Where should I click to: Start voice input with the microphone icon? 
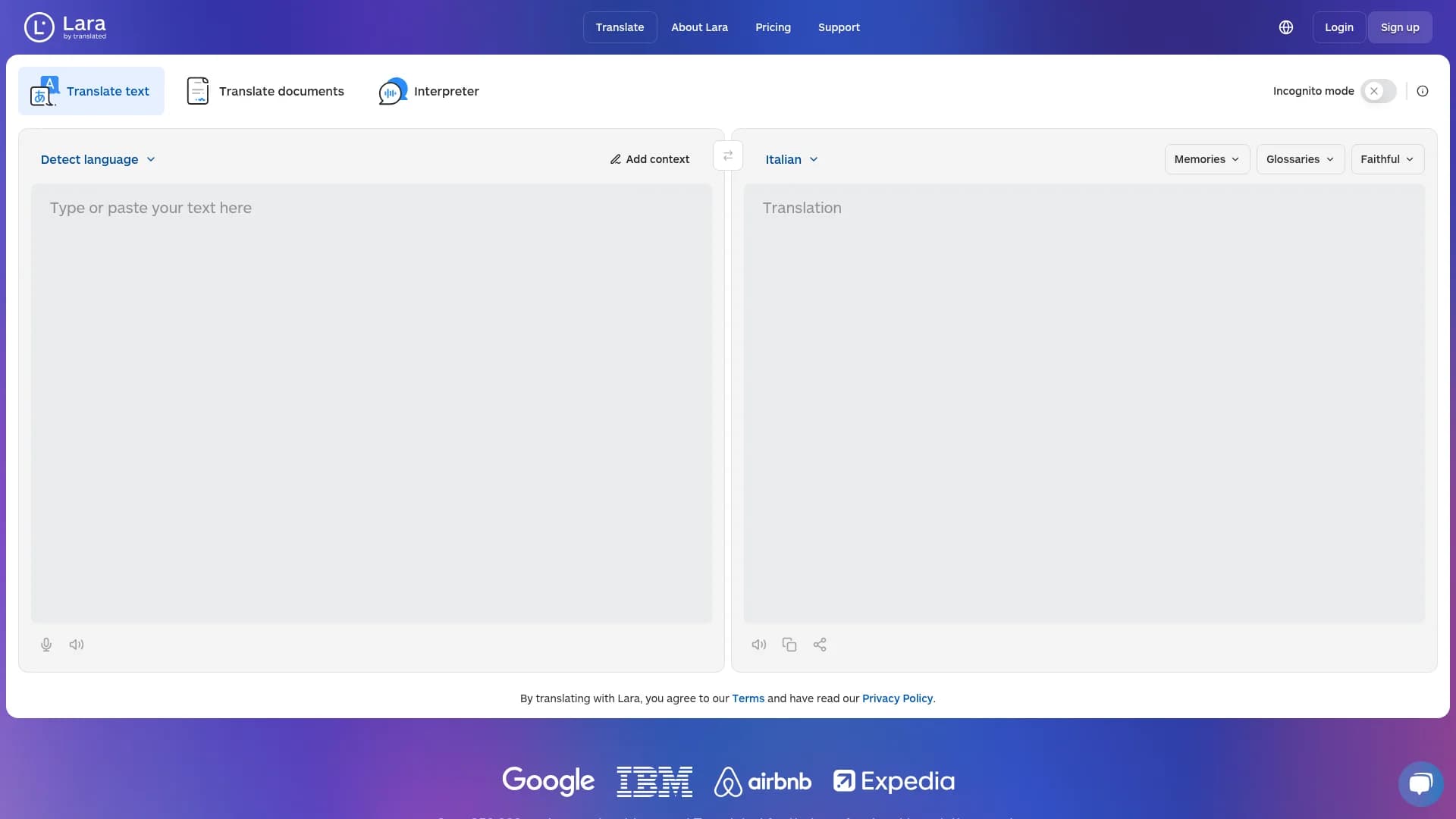coord(46,645)
